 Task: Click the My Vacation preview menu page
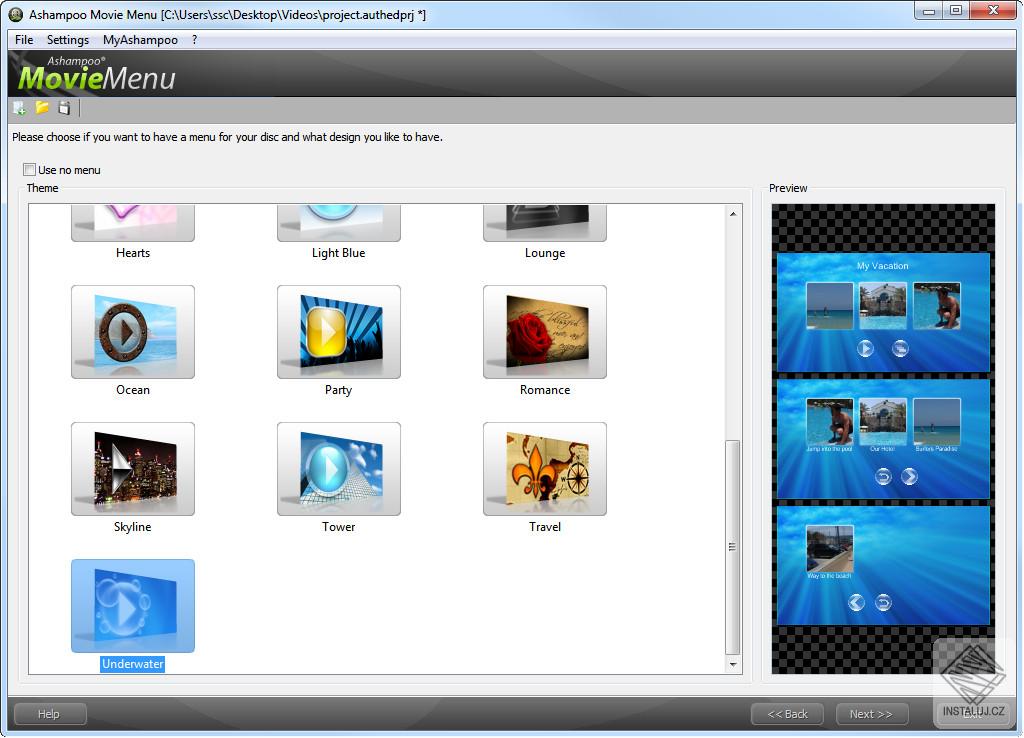click(883, 312)
